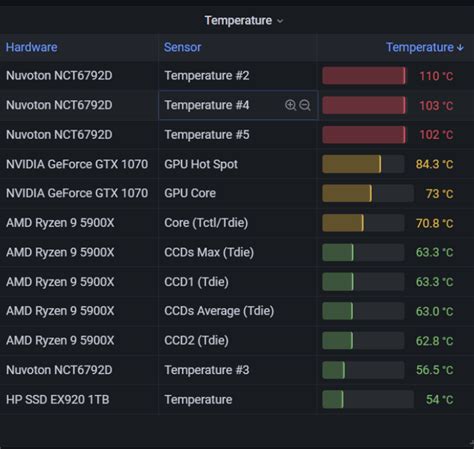Open the Temperature panel title dropdown chevron
This screenshot has width=474, height=449.
coord(280,21)
